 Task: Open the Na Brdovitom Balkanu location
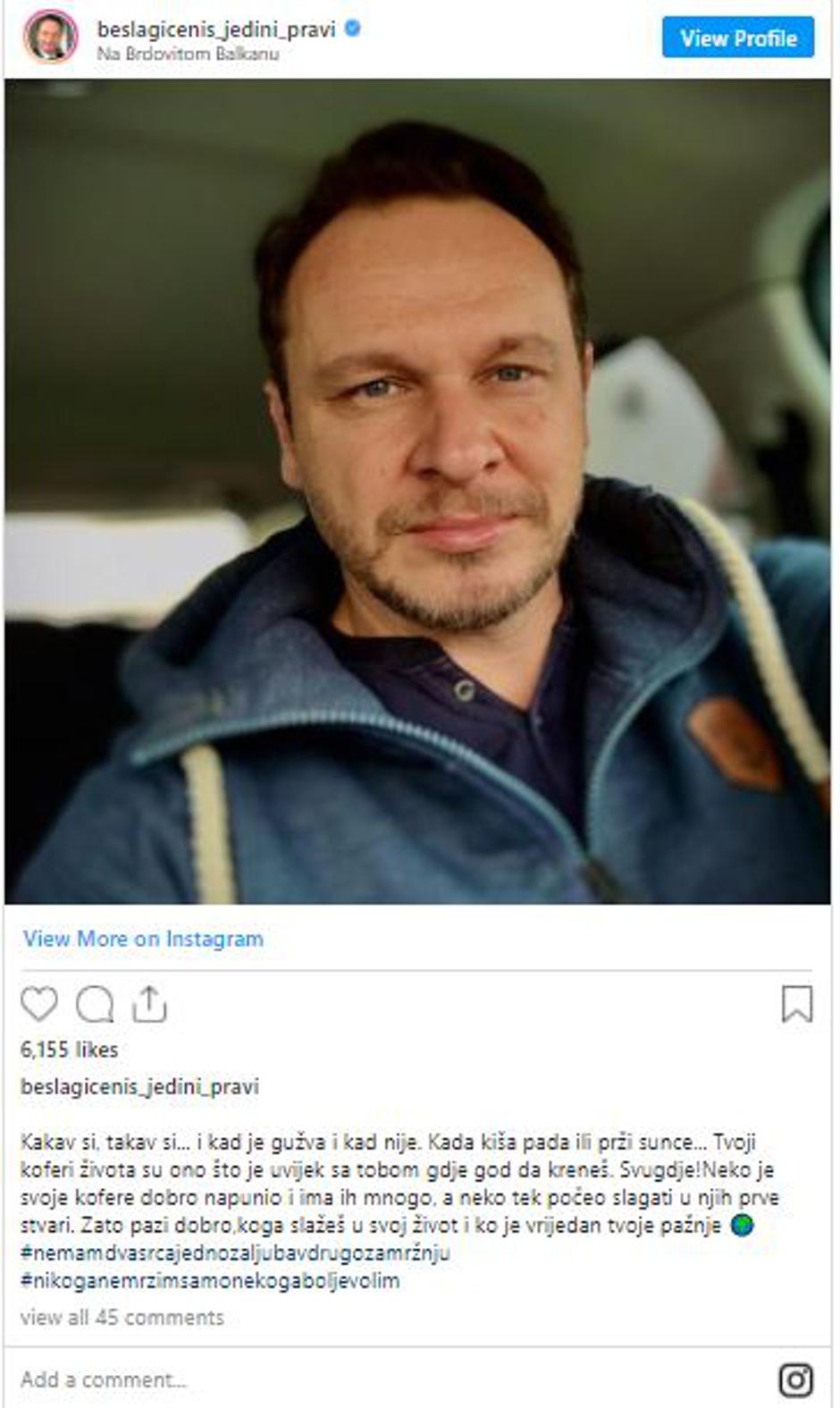point(188,54)
